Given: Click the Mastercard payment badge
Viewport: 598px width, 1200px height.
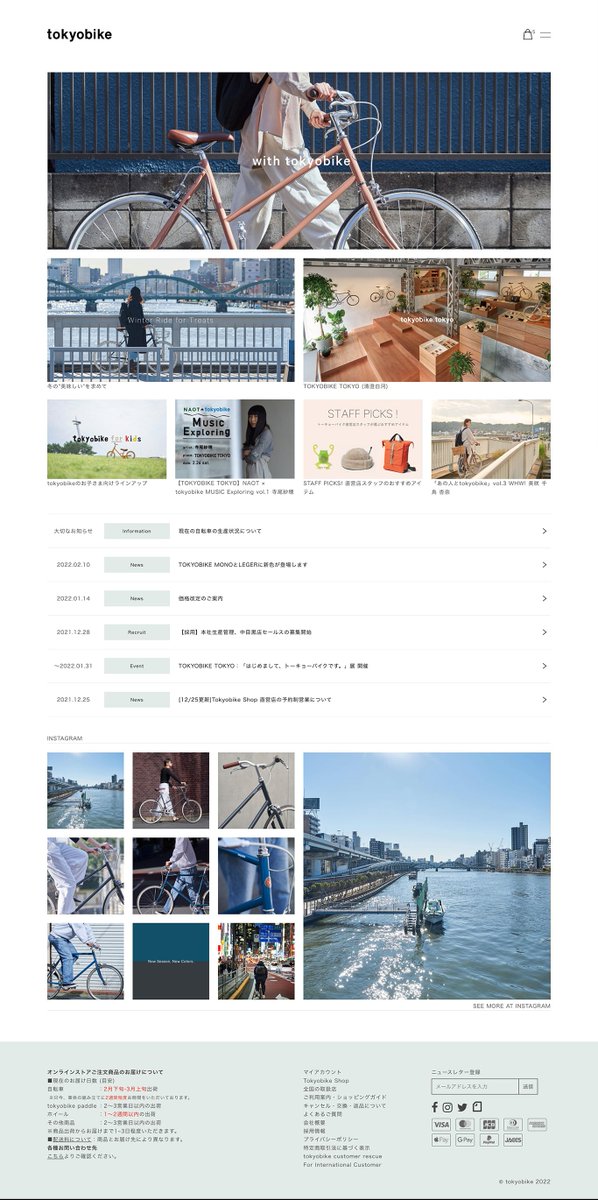Looking at the screenshot, I should point(465,1124).
